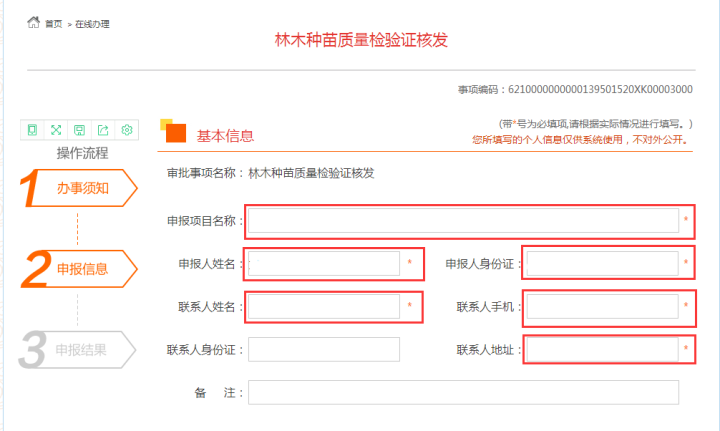The height and width of the screenshot is (431, 720).
Task: Click the share export icon
Action: [103, 130]
